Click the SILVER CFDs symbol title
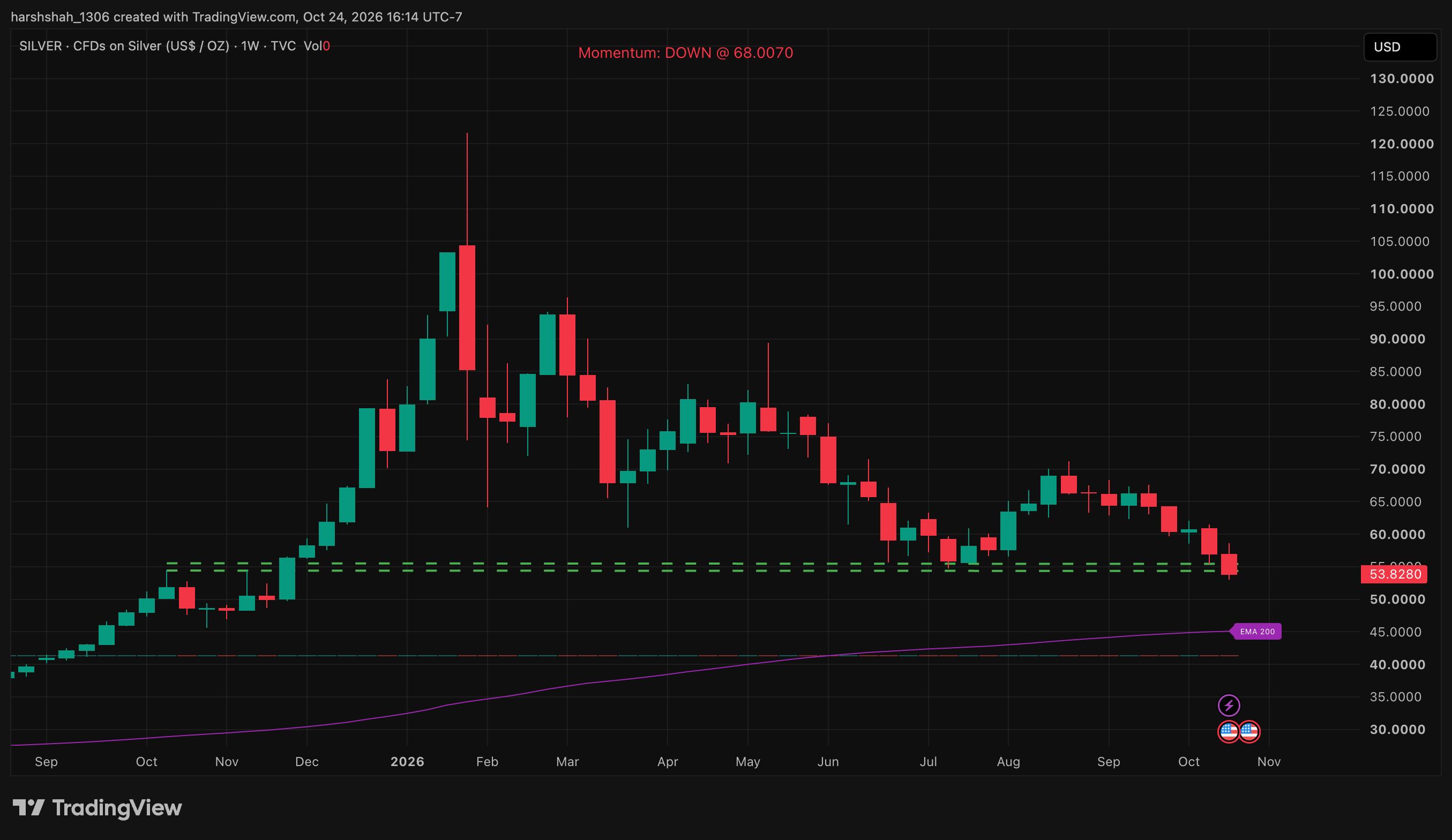The image size is (1452, 840). (157, 46)
